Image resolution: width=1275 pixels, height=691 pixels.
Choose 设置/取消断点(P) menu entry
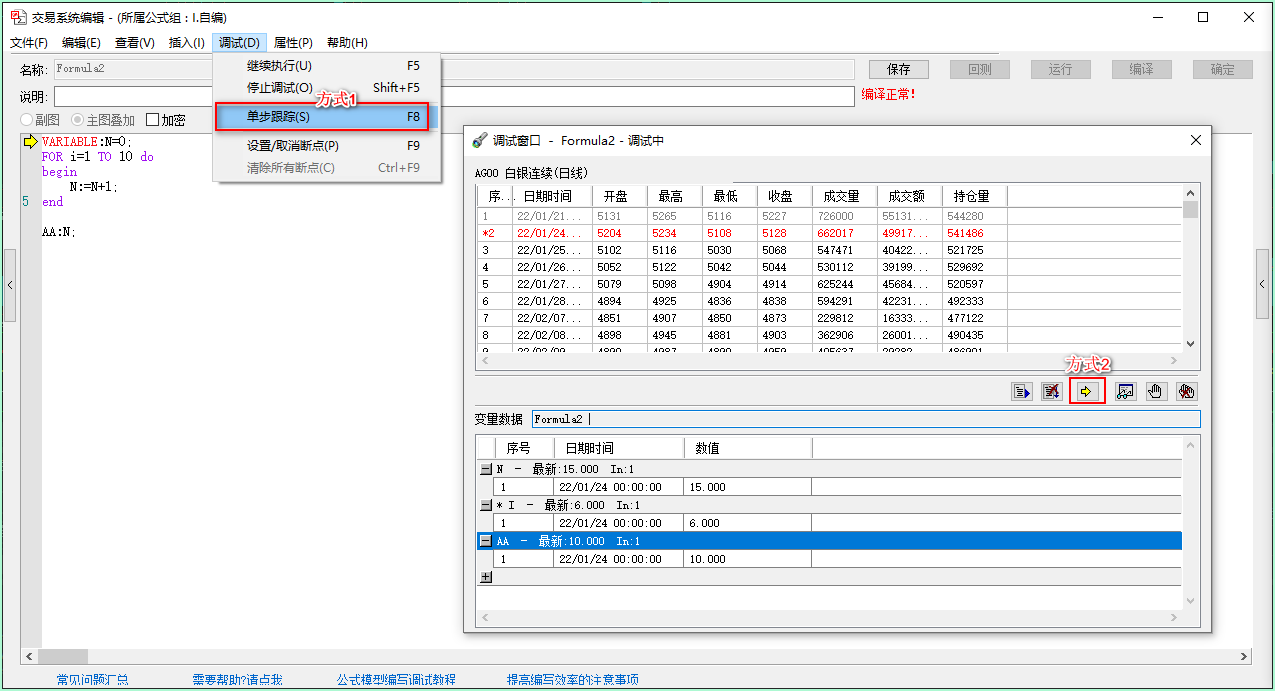coord(327,146)
